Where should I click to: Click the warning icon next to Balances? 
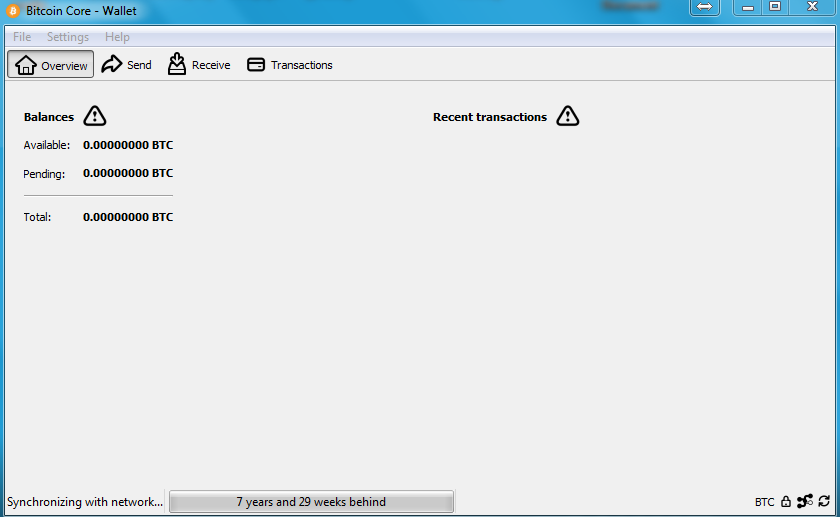(x=95, y=116)
